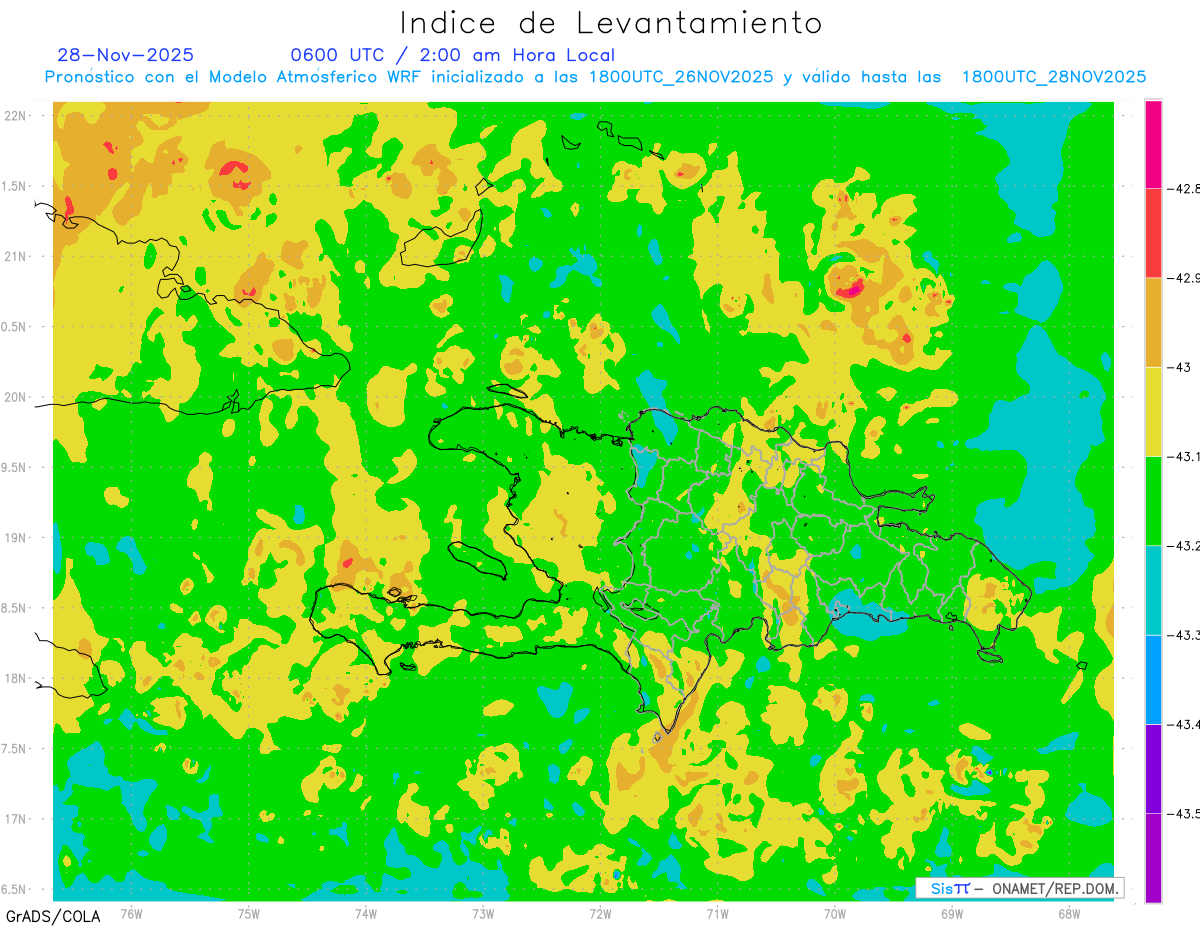Click the '68W' longitude label
Screen dimensions: 1200x927
(x=1068, y=913)
